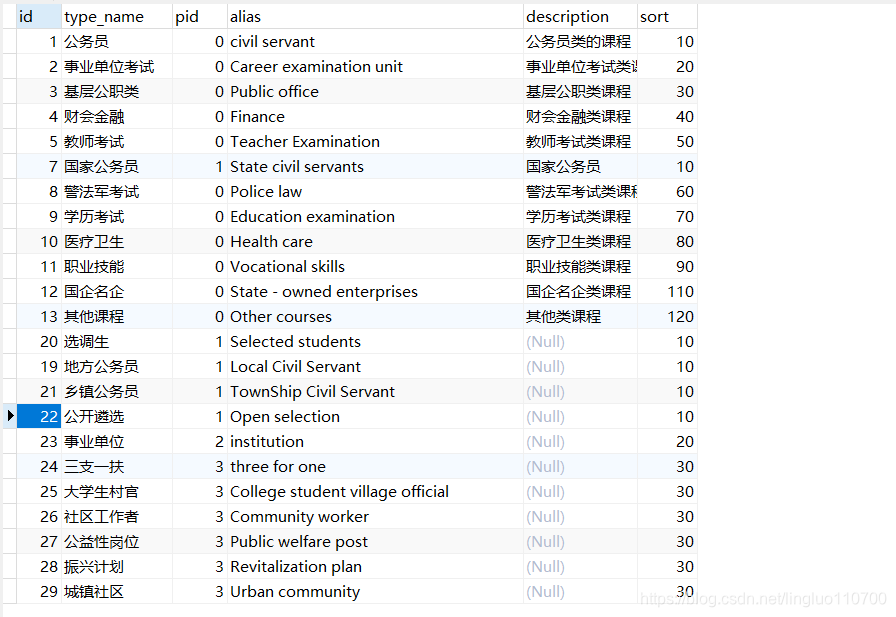
Task: Select the alias cell 'Selected students'
Action: (375, 342)
